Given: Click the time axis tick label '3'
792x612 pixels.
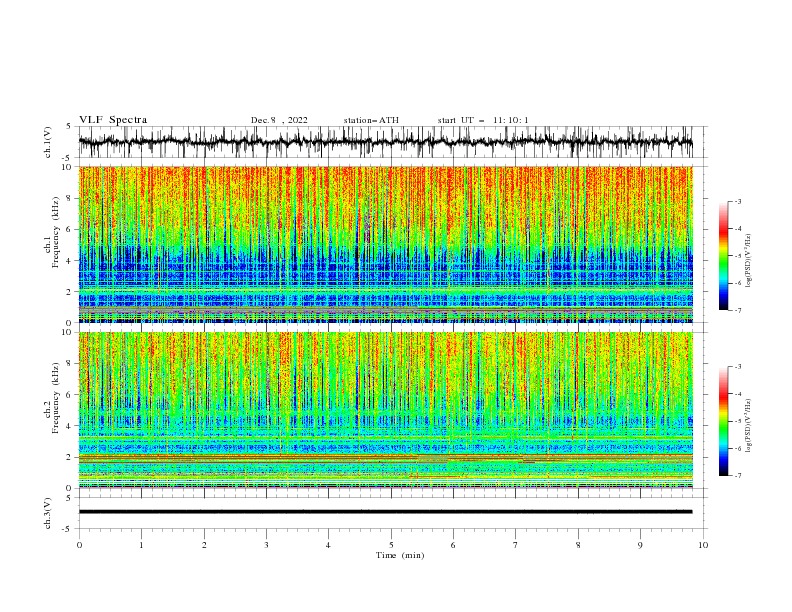Looking at the screenshot, I should (266, 545).
